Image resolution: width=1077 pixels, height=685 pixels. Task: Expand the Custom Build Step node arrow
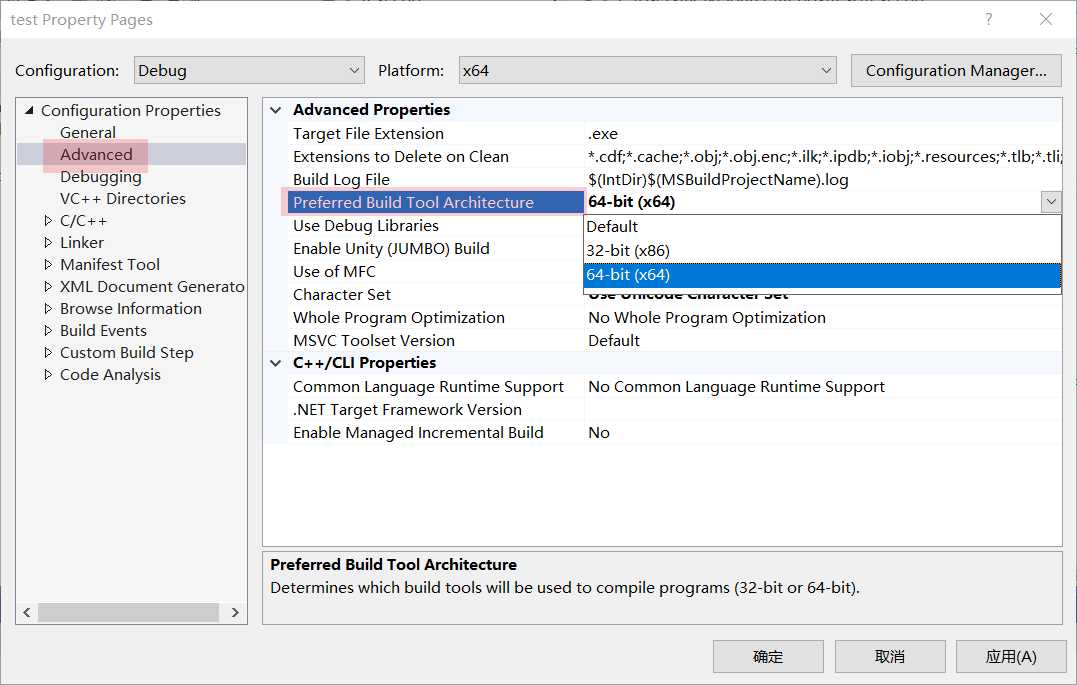48,352
